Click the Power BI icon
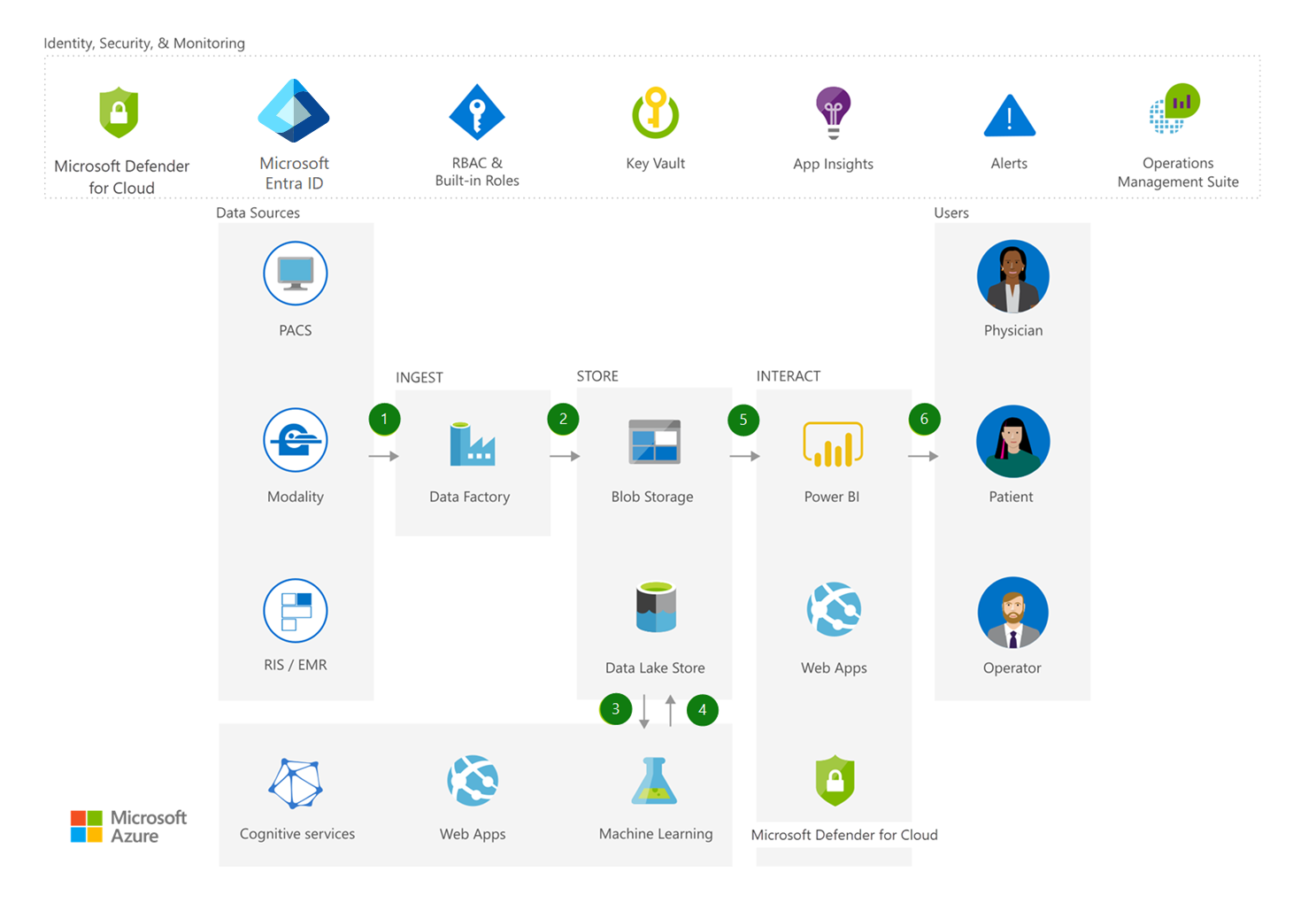The image size is (1316, 903). [833, 444]
